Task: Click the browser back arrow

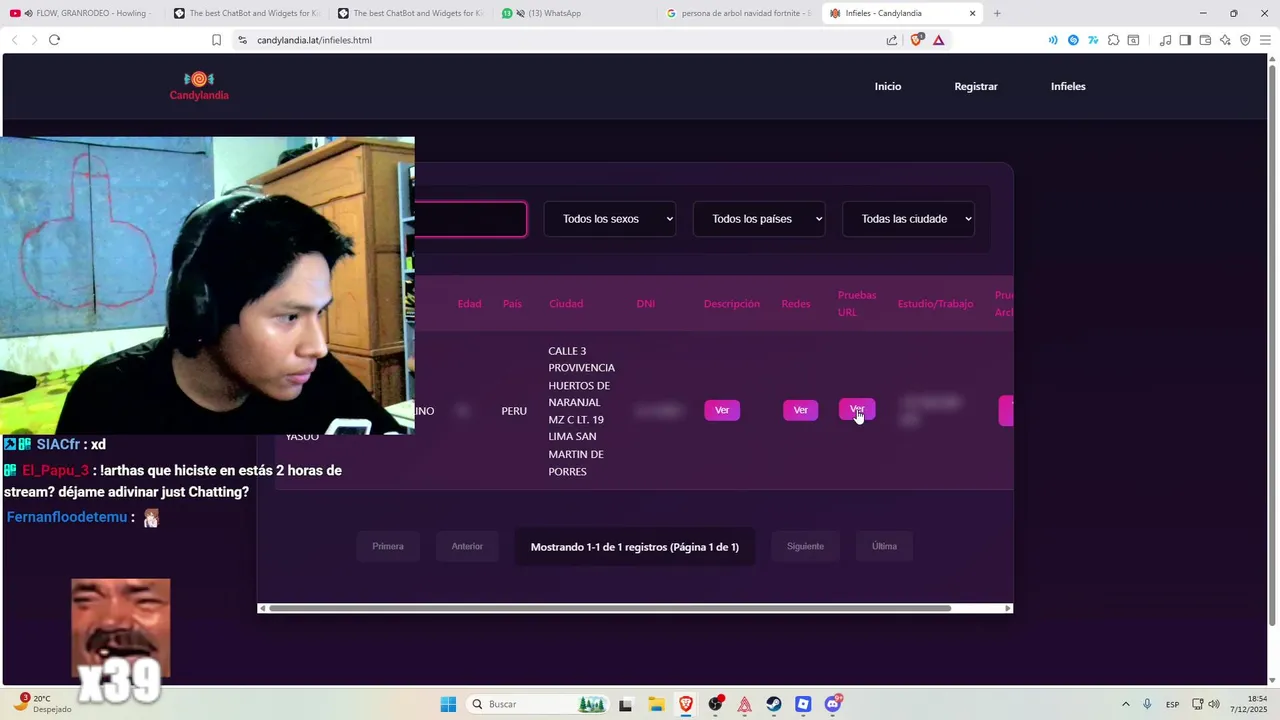Action: [14, 40]
